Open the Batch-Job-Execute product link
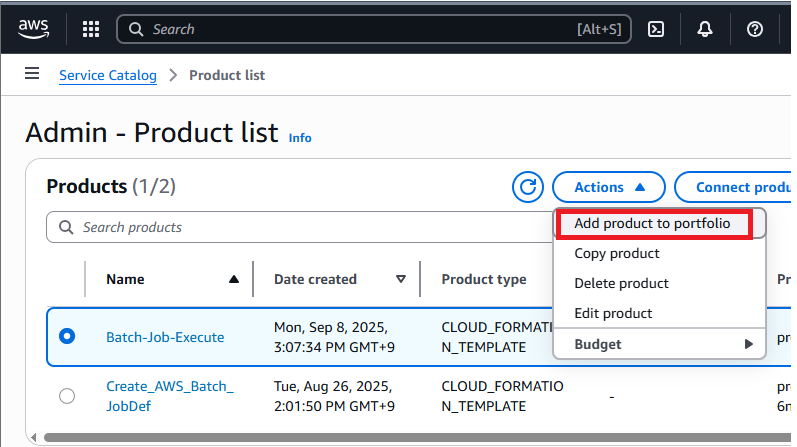The width and height of the screenshot is (797, 447). (165, 337)
